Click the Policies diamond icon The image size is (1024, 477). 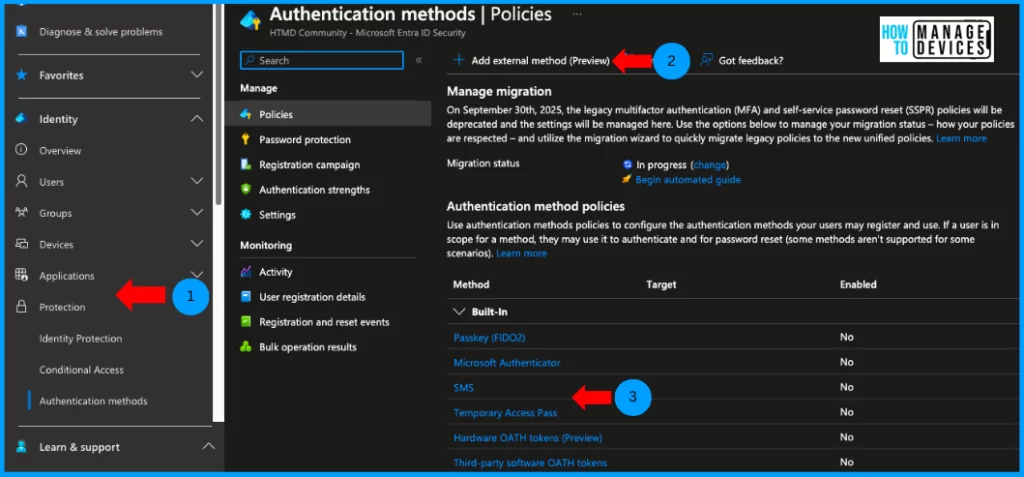(246, 114)
